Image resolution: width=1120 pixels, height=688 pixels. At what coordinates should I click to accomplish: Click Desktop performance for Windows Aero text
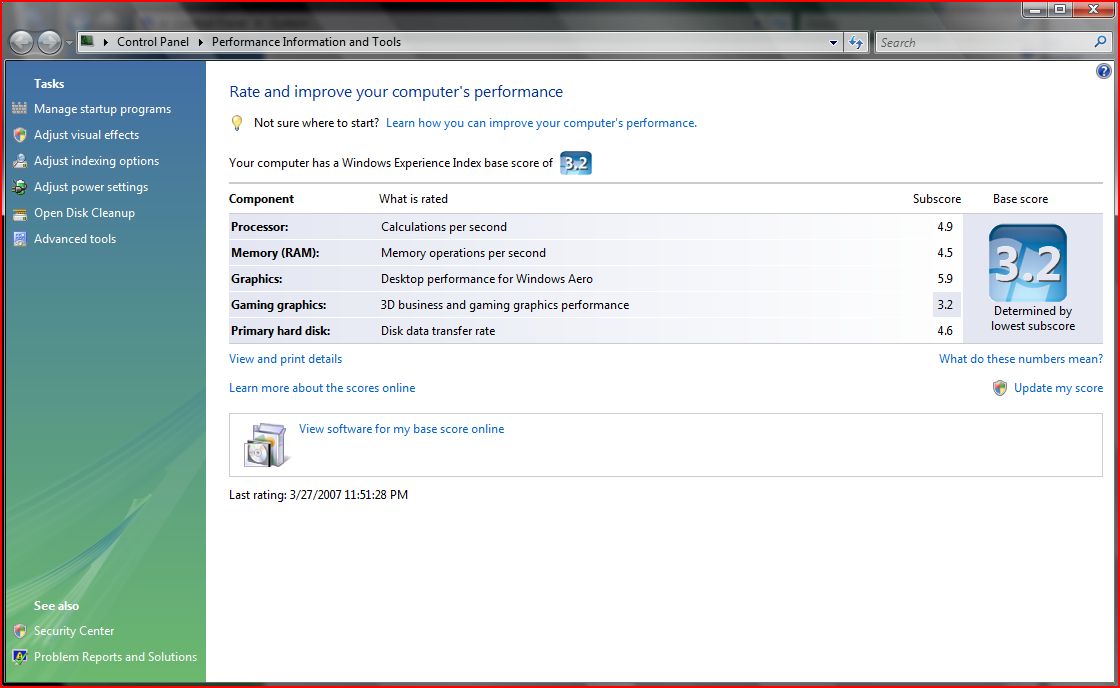pos(486,279)
